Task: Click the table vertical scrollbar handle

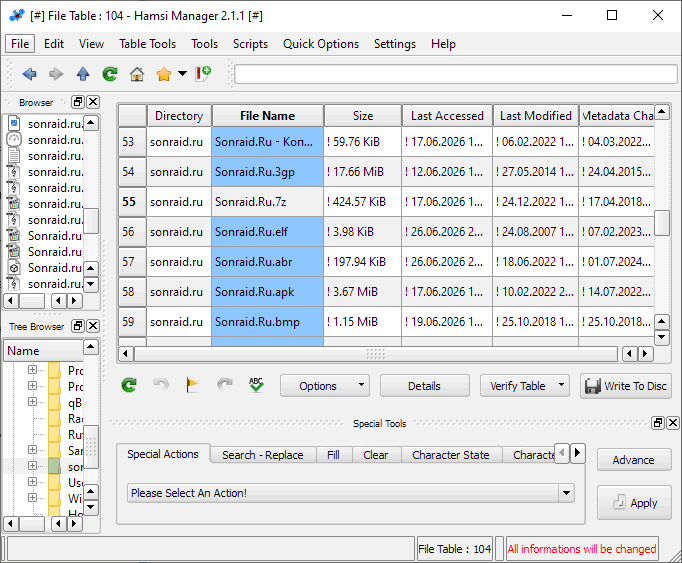Action: pyautogui.click(x=662, y=222)
